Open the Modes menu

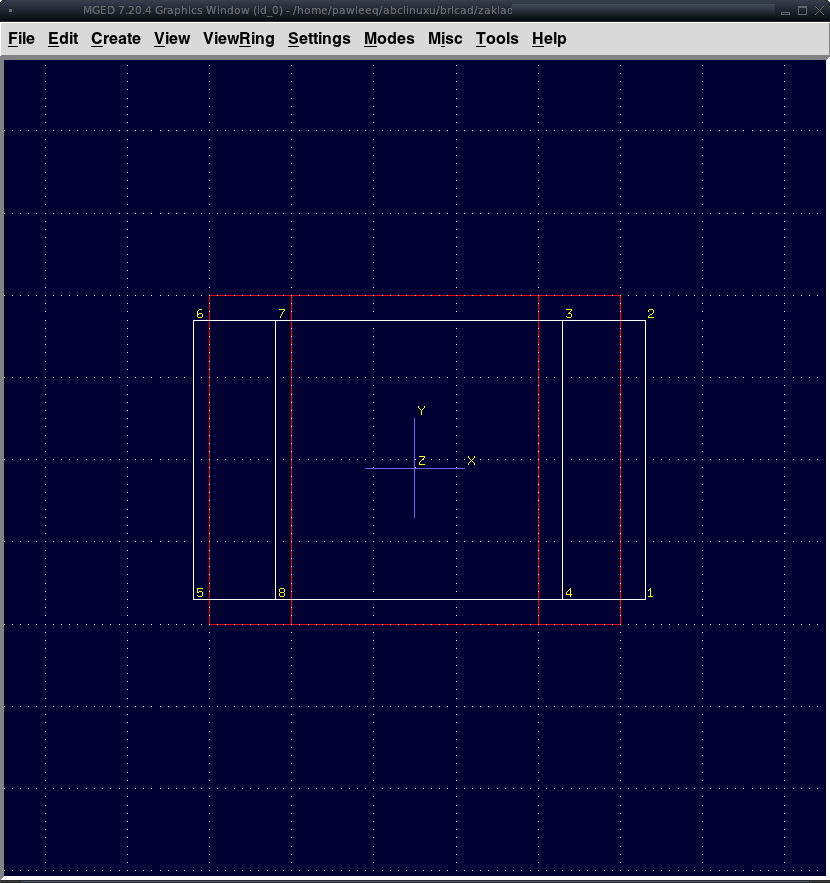coord(389,38)
